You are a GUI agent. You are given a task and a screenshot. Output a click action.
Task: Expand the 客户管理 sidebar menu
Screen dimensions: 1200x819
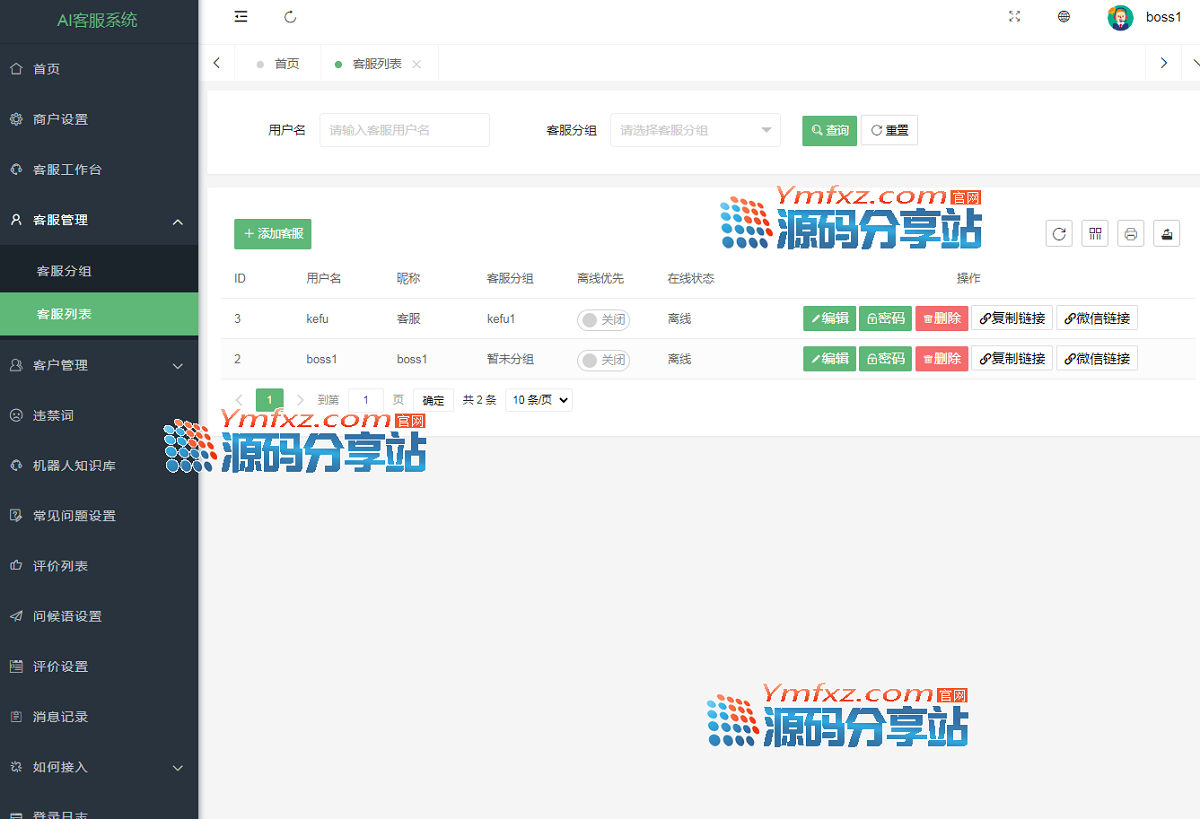tap(99, 366)
